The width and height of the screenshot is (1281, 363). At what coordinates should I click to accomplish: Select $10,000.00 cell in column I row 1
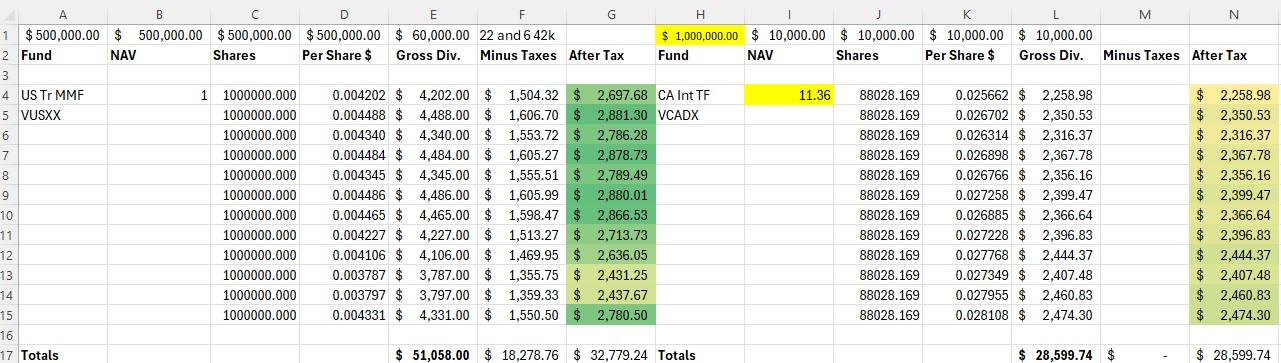[788, 35]
